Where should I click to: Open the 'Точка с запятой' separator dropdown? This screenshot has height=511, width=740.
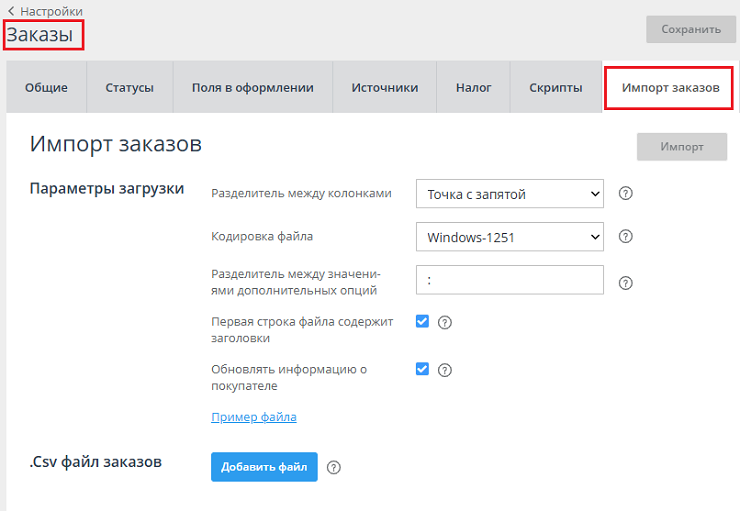(x=509, y=194)
